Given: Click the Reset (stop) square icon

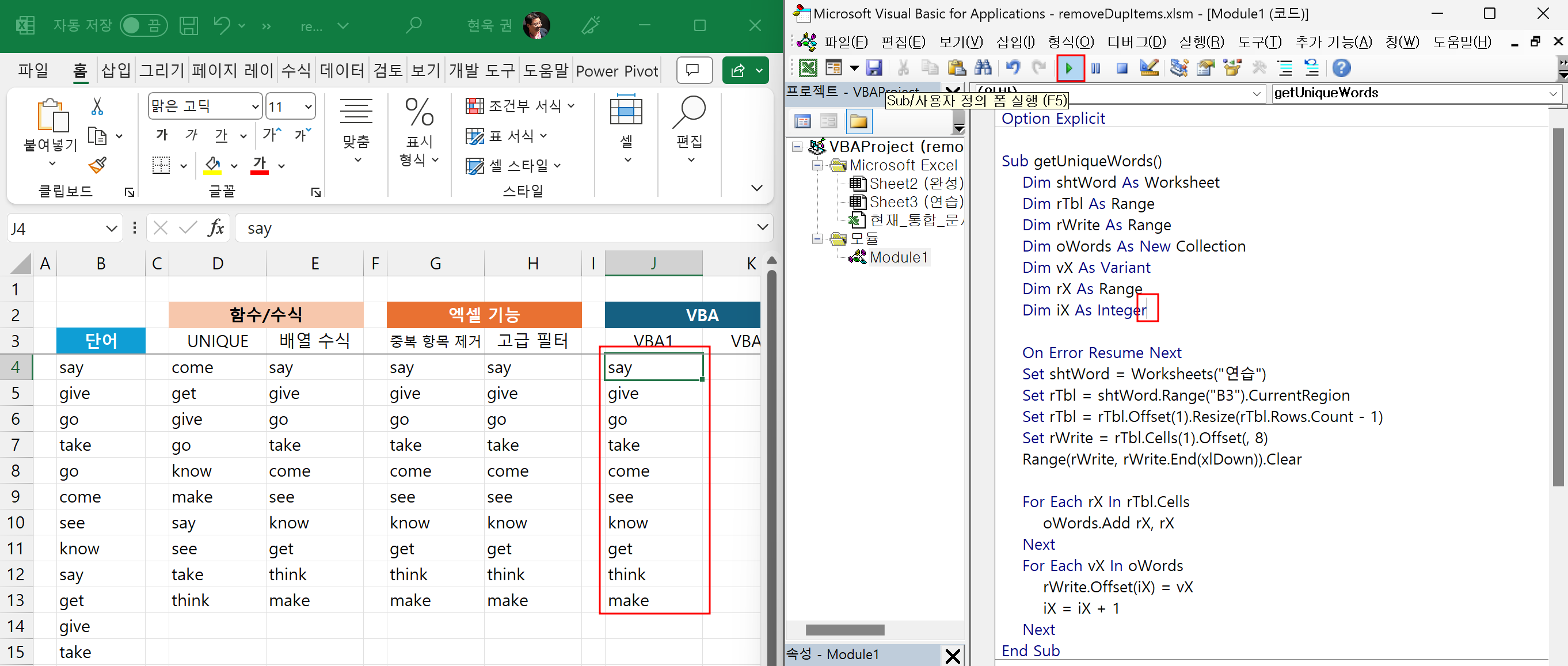Looking at the screenshot, I should tap(1122, 68).
